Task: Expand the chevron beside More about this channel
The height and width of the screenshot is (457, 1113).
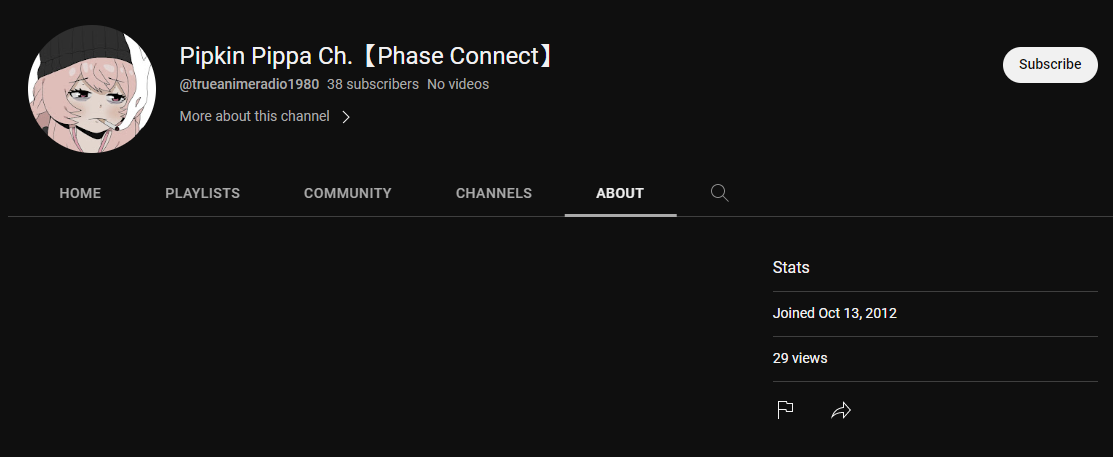Action: (346, 116)
